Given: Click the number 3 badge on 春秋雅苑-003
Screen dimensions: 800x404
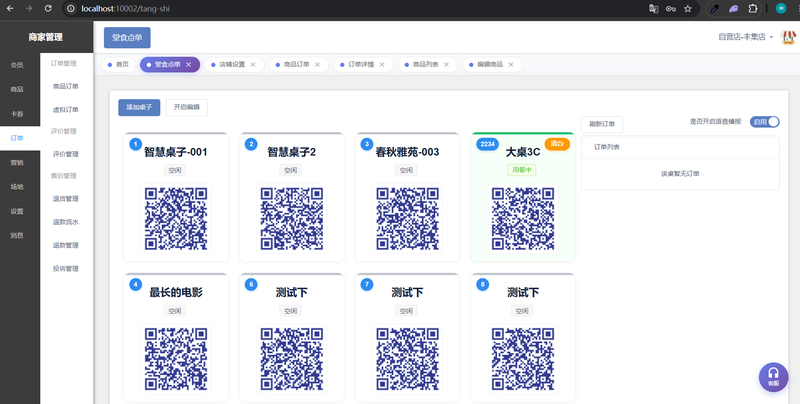Looking at the screenshot, I should coord(366,144).
